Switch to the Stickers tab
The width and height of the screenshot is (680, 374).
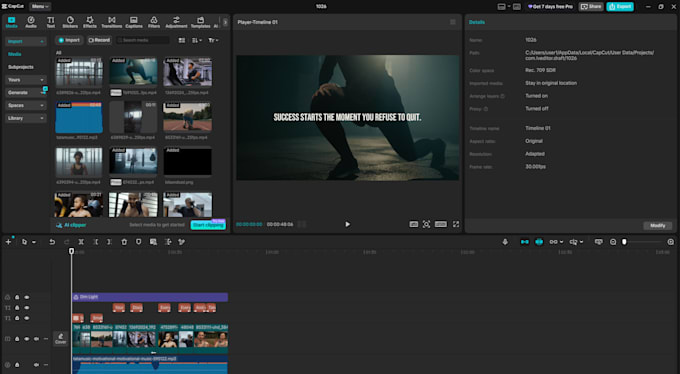[70, 22]
